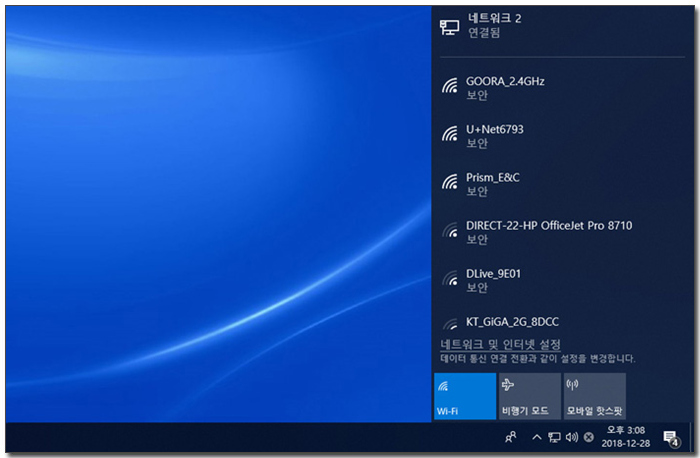
Task: Open the People icon in taskbar
Action: point(511,437)
